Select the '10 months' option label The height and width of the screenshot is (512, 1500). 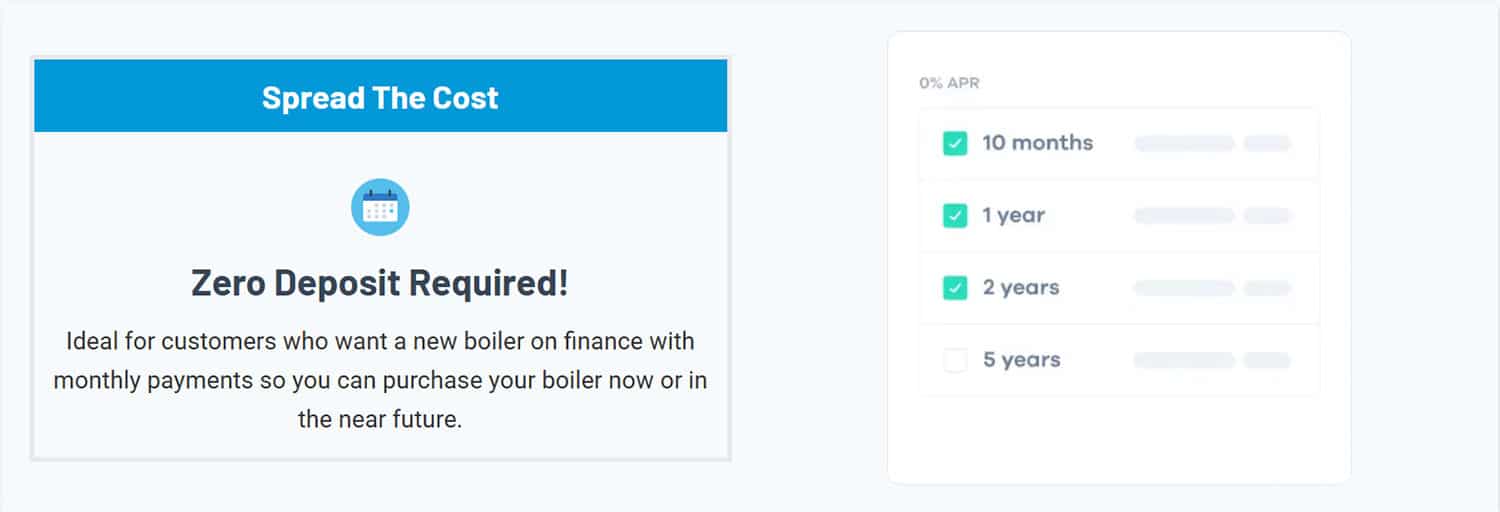1037,143
